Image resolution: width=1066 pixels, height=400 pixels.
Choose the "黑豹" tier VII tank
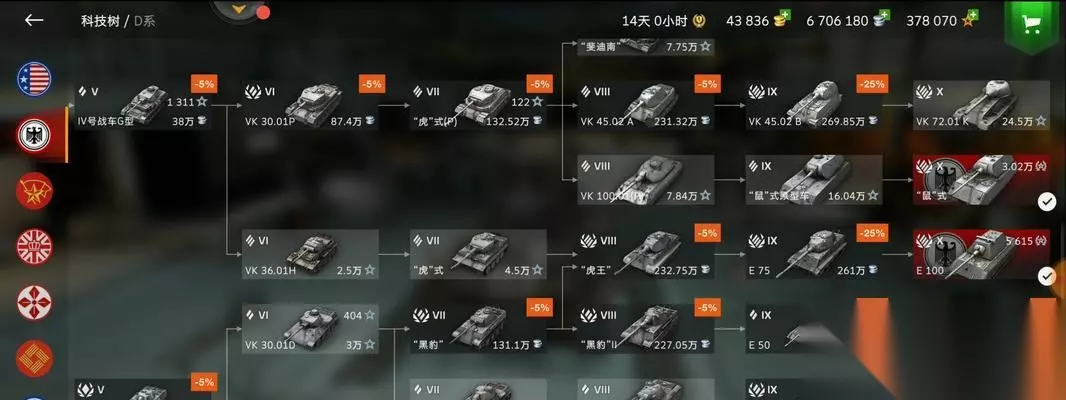(479, 329)
